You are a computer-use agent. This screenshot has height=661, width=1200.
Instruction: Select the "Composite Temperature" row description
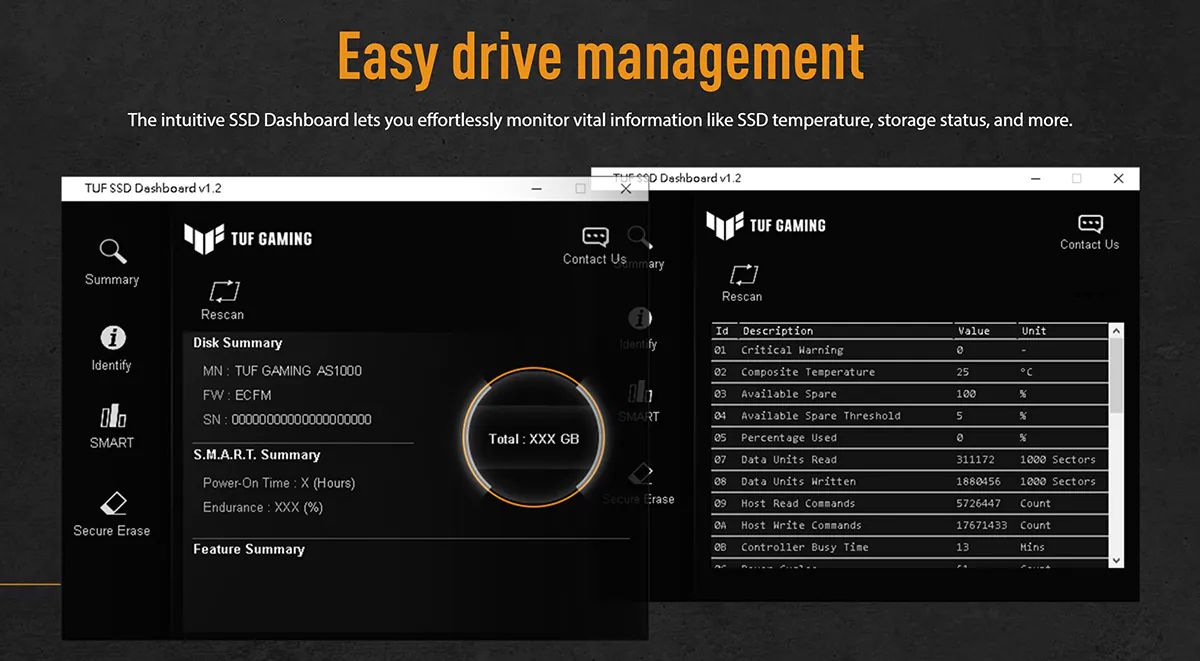point(808,372)
